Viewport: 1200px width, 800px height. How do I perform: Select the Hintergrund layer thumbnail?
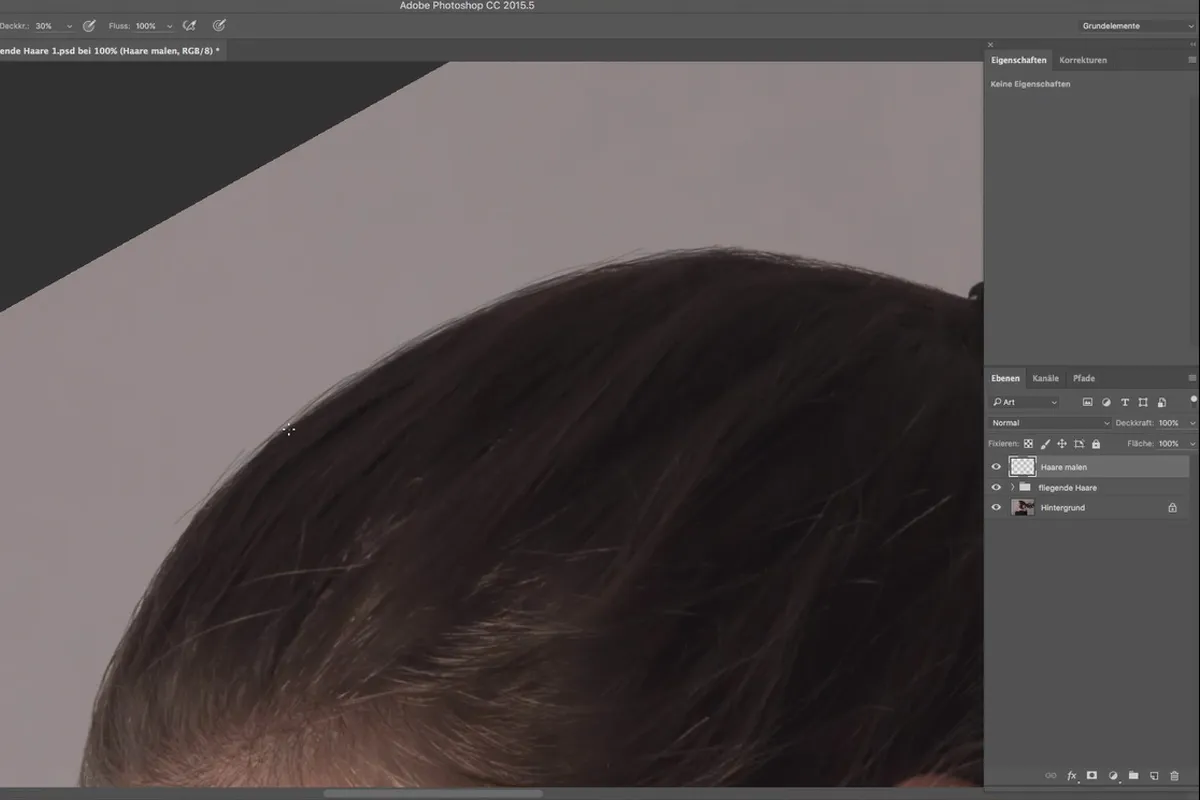[1022, 508]
